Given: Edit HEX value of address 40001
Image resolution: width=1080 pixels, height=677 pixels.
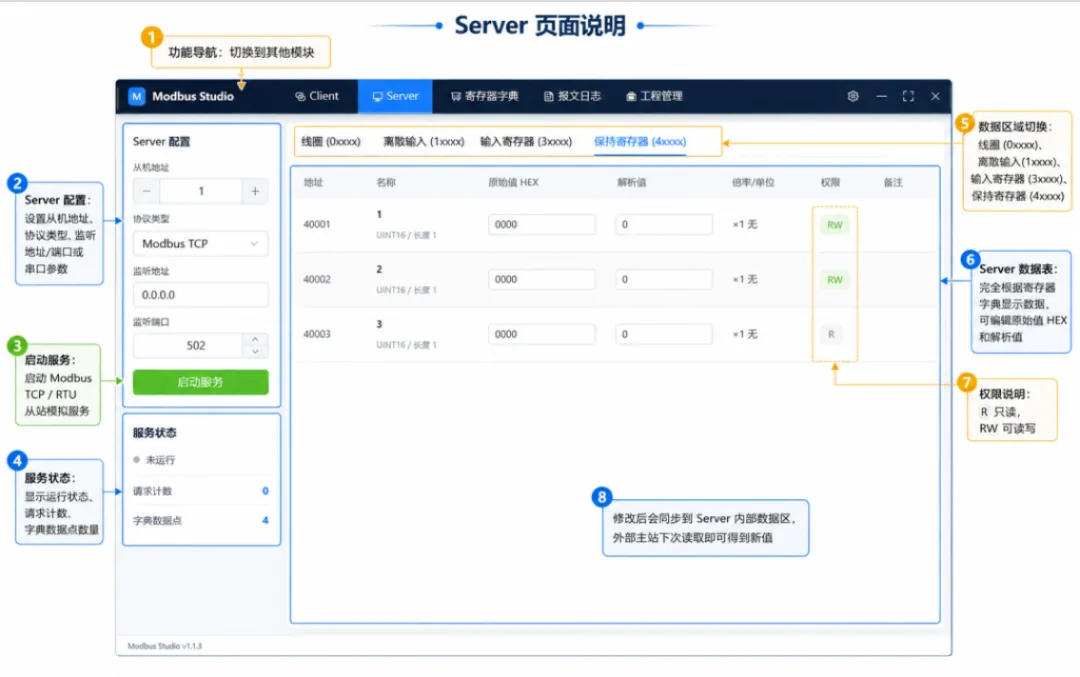Looking at the screenshot, I should (541, 225).
